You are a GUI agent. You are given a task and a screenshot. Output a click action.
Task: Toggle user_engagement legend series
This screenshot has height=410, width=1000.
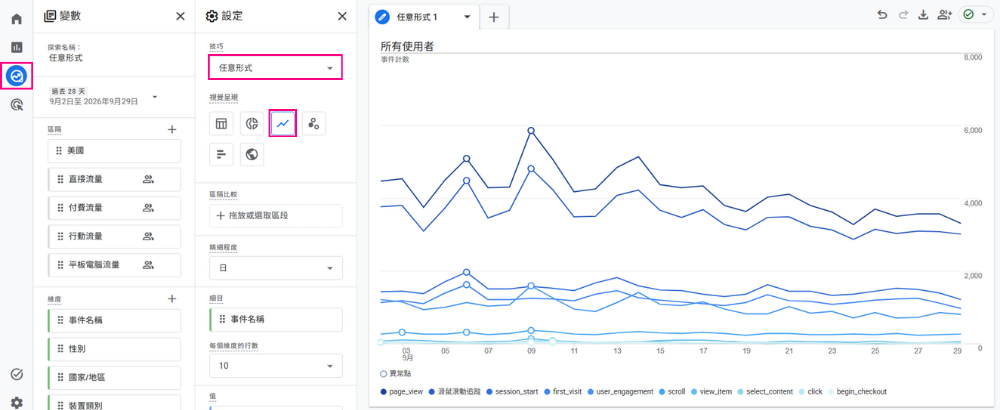click(x=621, y=392)
